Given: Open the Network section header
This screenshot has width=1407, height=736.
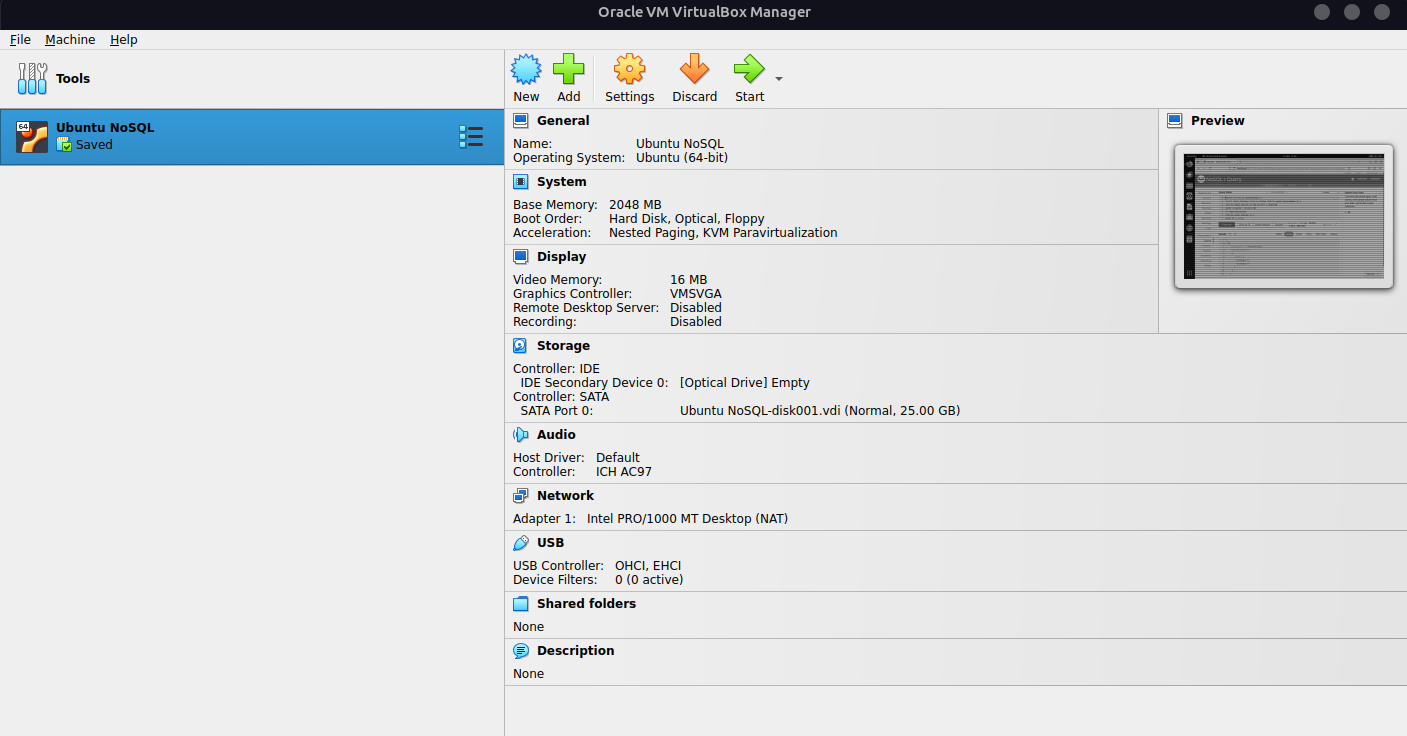Looking at the screenshot, I should [565, 496].
